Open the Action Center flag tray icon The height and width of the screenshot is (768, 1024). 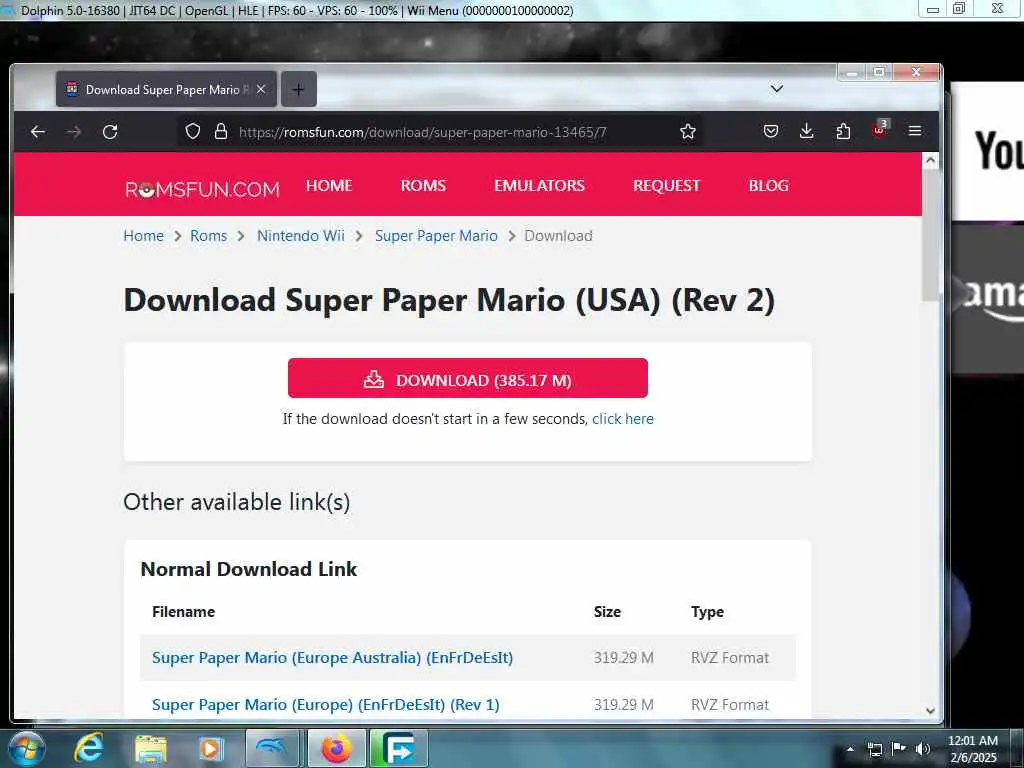[899, 749]
